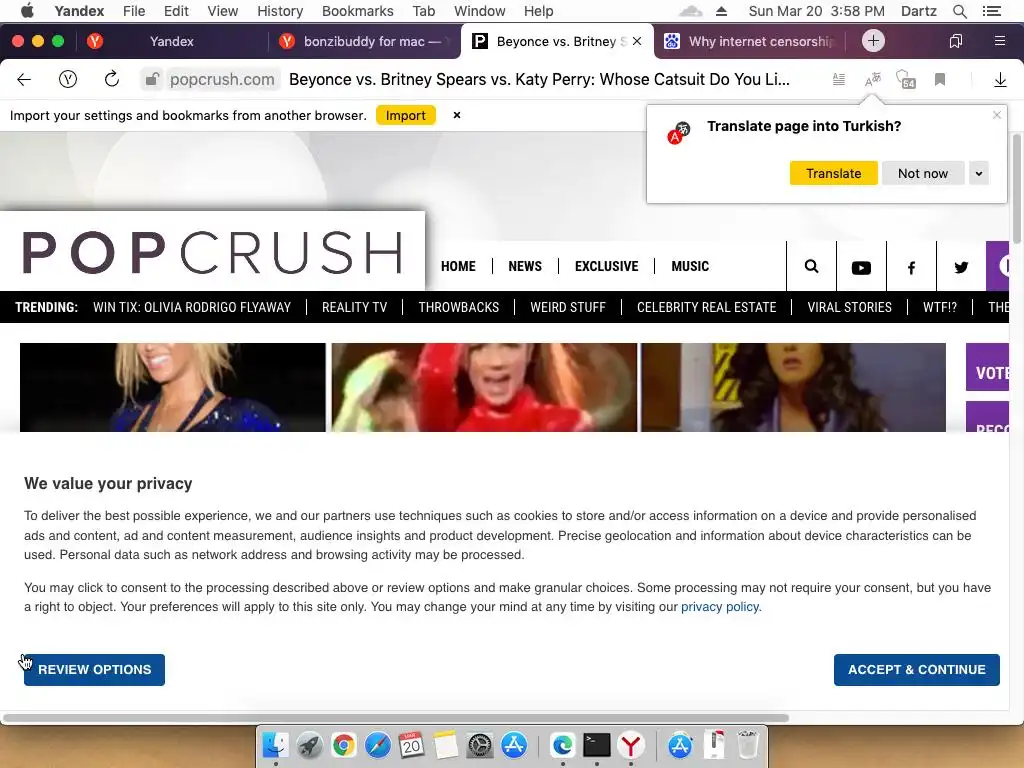Open Calendar in the Dock

point(411,744)
